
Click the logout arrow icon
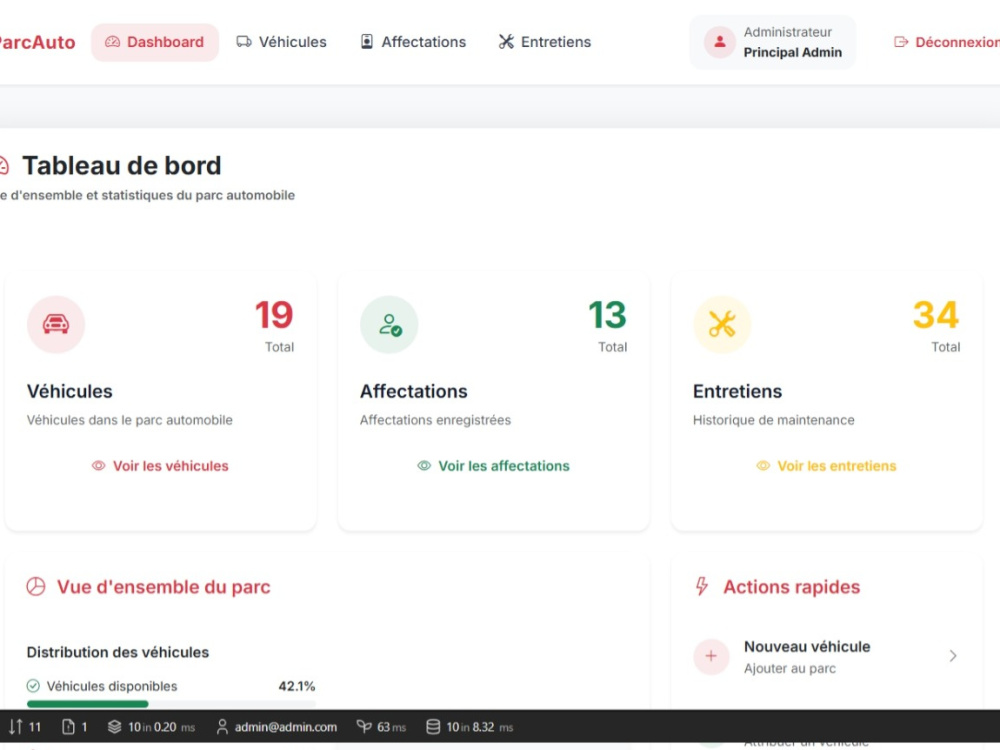pyautogui.click(x=901, y=42)
